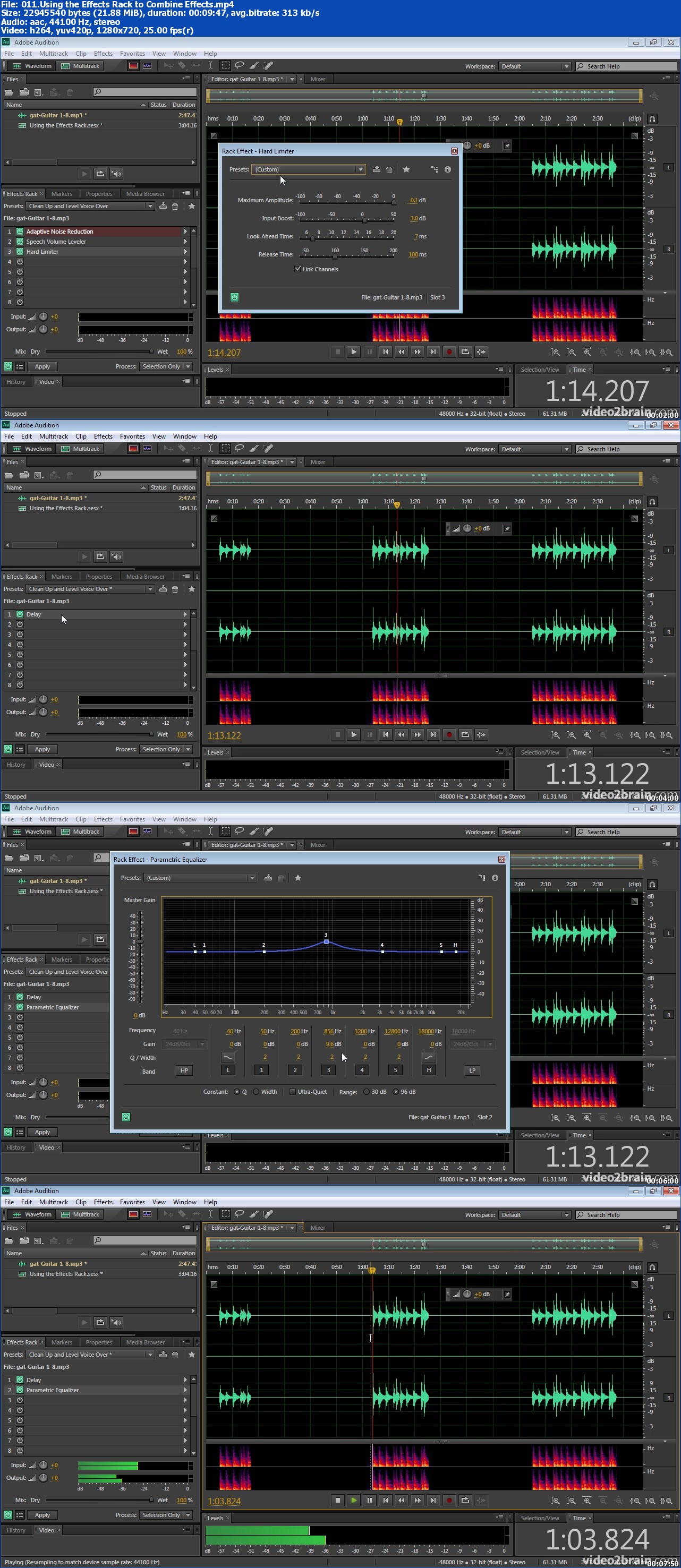Click Apply button in the Hard Limiter frame
This screenshot has height=1568, width=681.
42,366
